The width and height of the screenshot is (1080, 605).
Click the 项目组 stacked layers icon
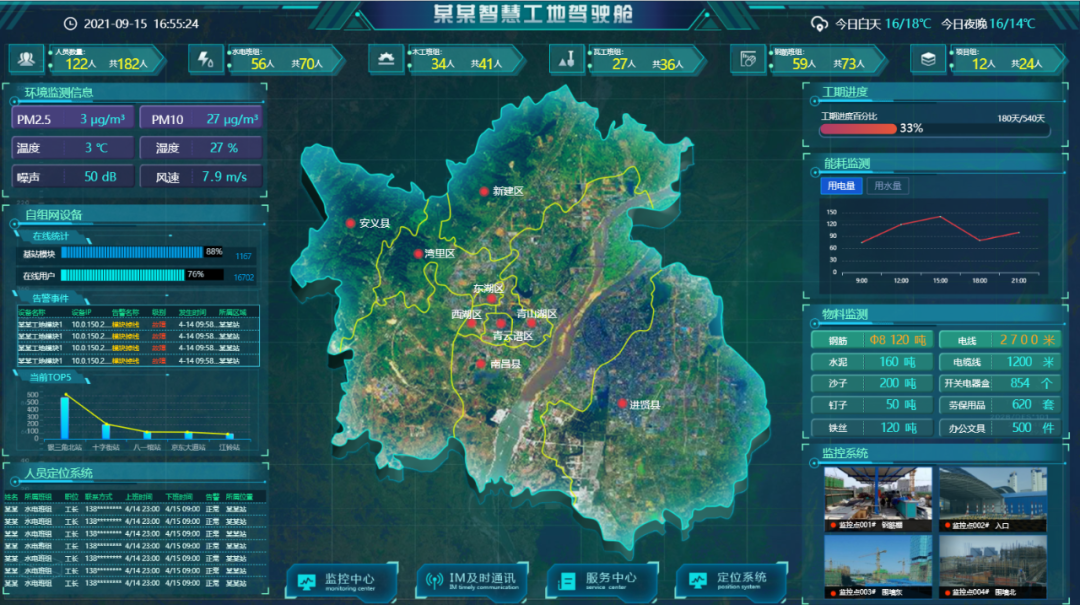(x=928, y=60)
